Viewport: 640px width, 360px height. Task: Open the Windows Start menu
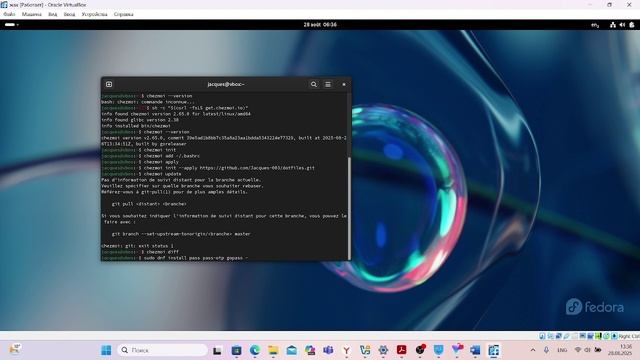[x=106, y=350]
